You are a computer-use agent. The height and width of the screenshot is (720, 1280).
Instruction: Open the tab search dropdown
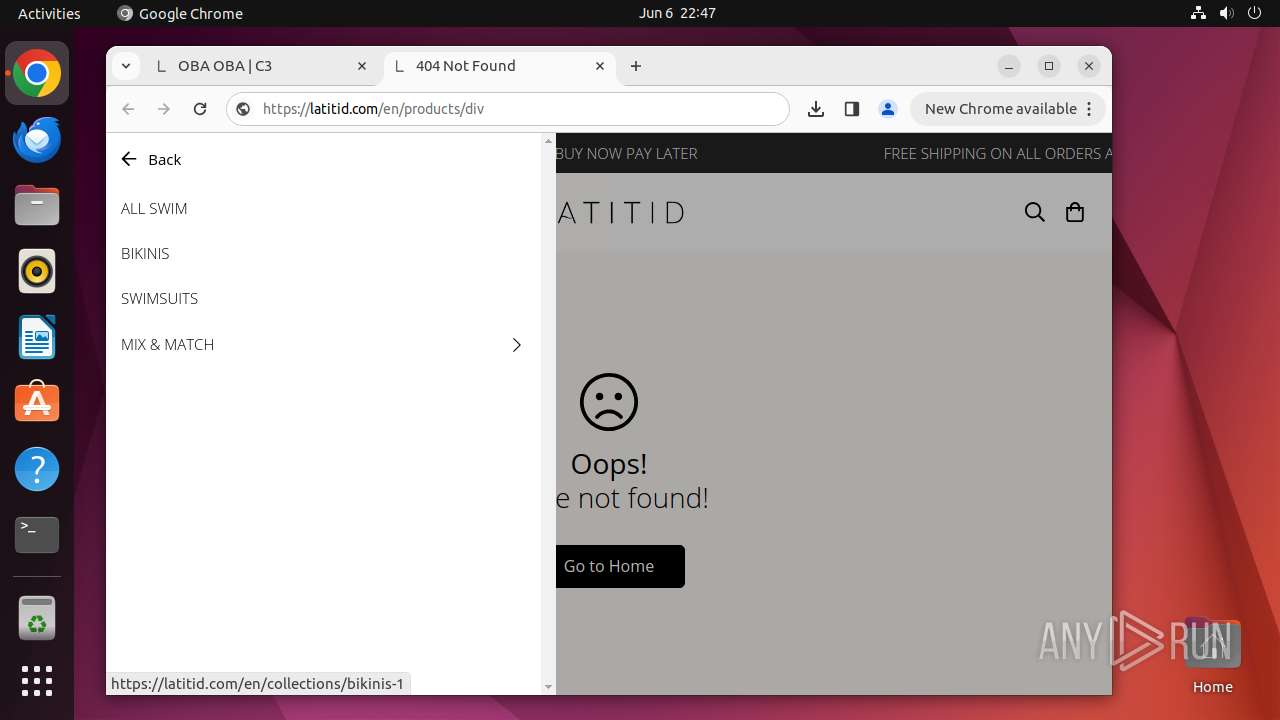click(x=126, y=66)
